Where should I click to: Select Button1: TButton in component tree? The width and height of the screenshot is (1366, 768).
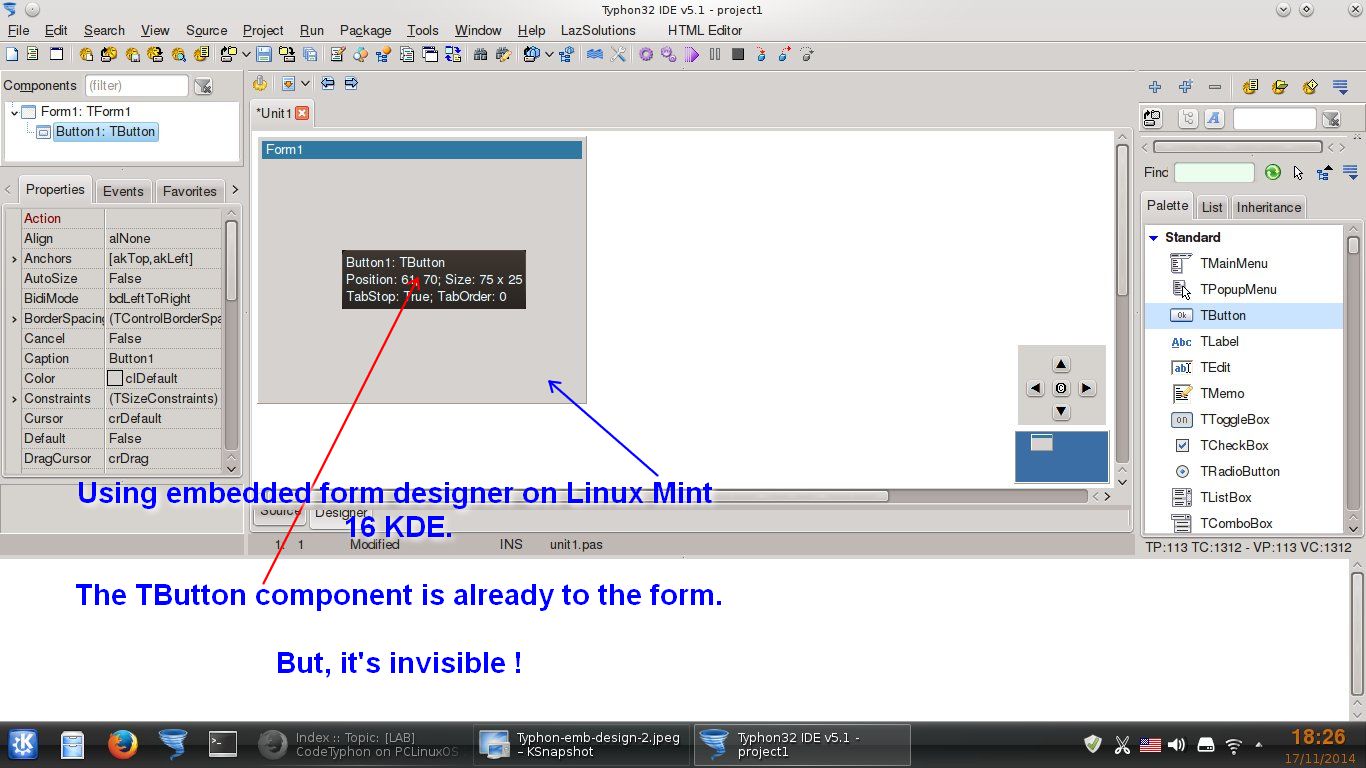[x=105, y=132]
